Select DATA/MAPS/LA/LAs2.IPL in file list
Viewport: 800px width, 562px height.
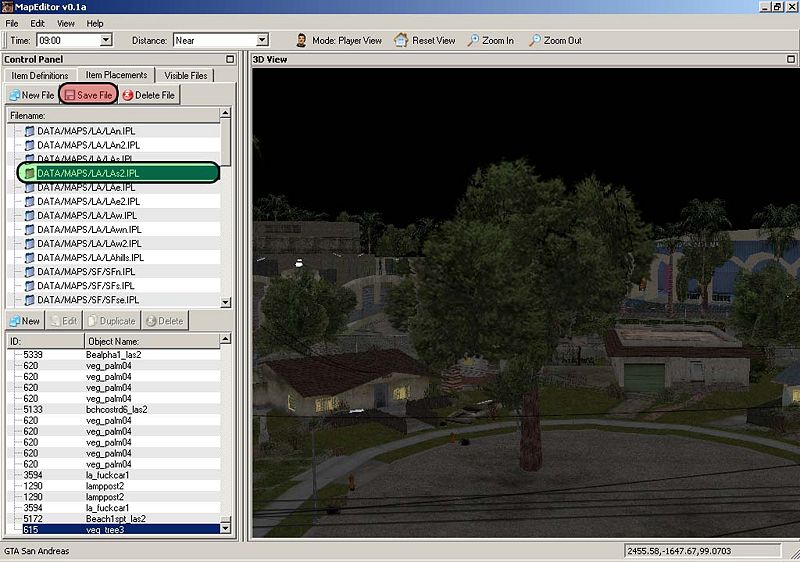[x=88, y=173]
